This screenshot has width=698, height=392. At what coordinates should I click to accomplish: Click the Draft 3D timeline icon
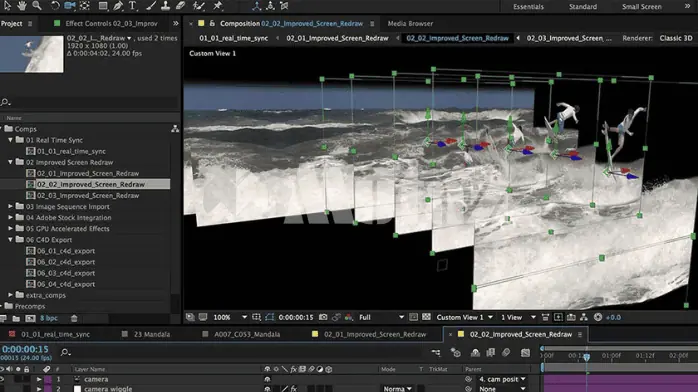pos(455,353)
